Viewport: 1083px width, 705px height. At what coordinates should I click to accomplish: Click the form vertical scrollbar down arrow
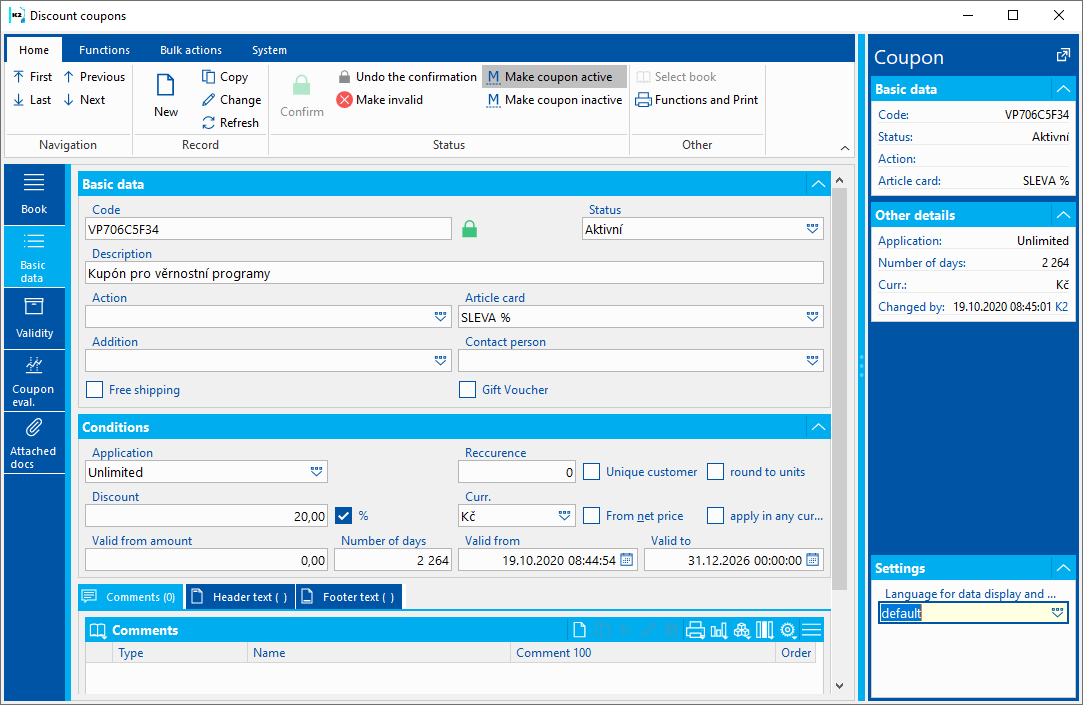pos(839,686)
